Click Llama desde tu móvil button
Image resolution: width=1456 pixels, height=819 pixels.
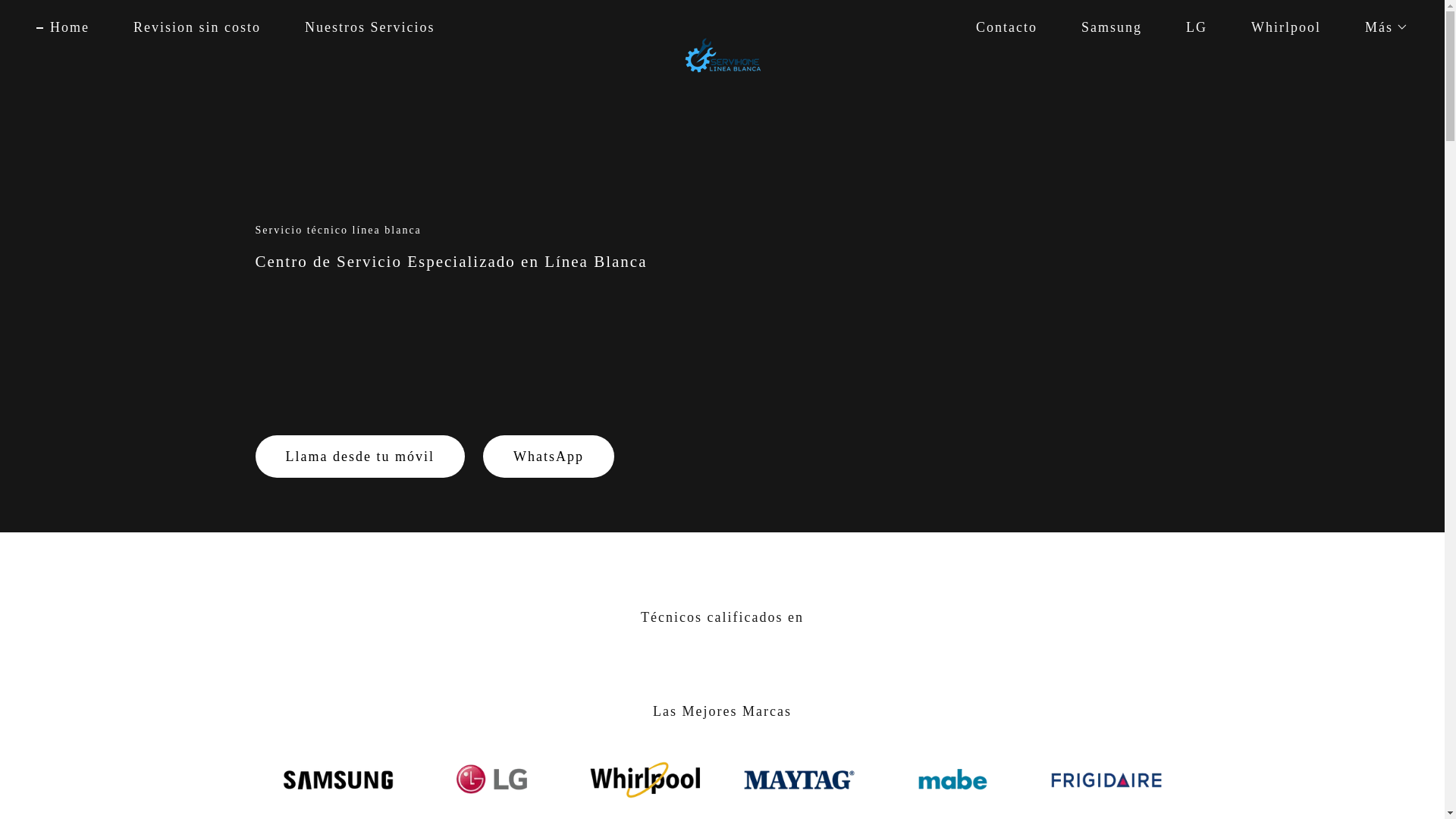pos(359,457)
